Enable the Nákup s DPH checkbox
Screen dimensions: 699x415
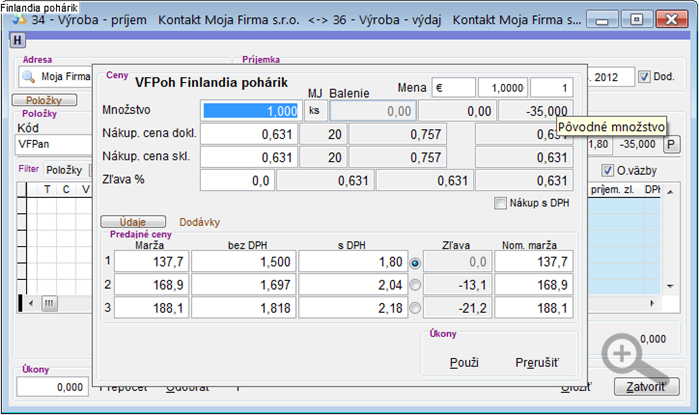[501, 203]
